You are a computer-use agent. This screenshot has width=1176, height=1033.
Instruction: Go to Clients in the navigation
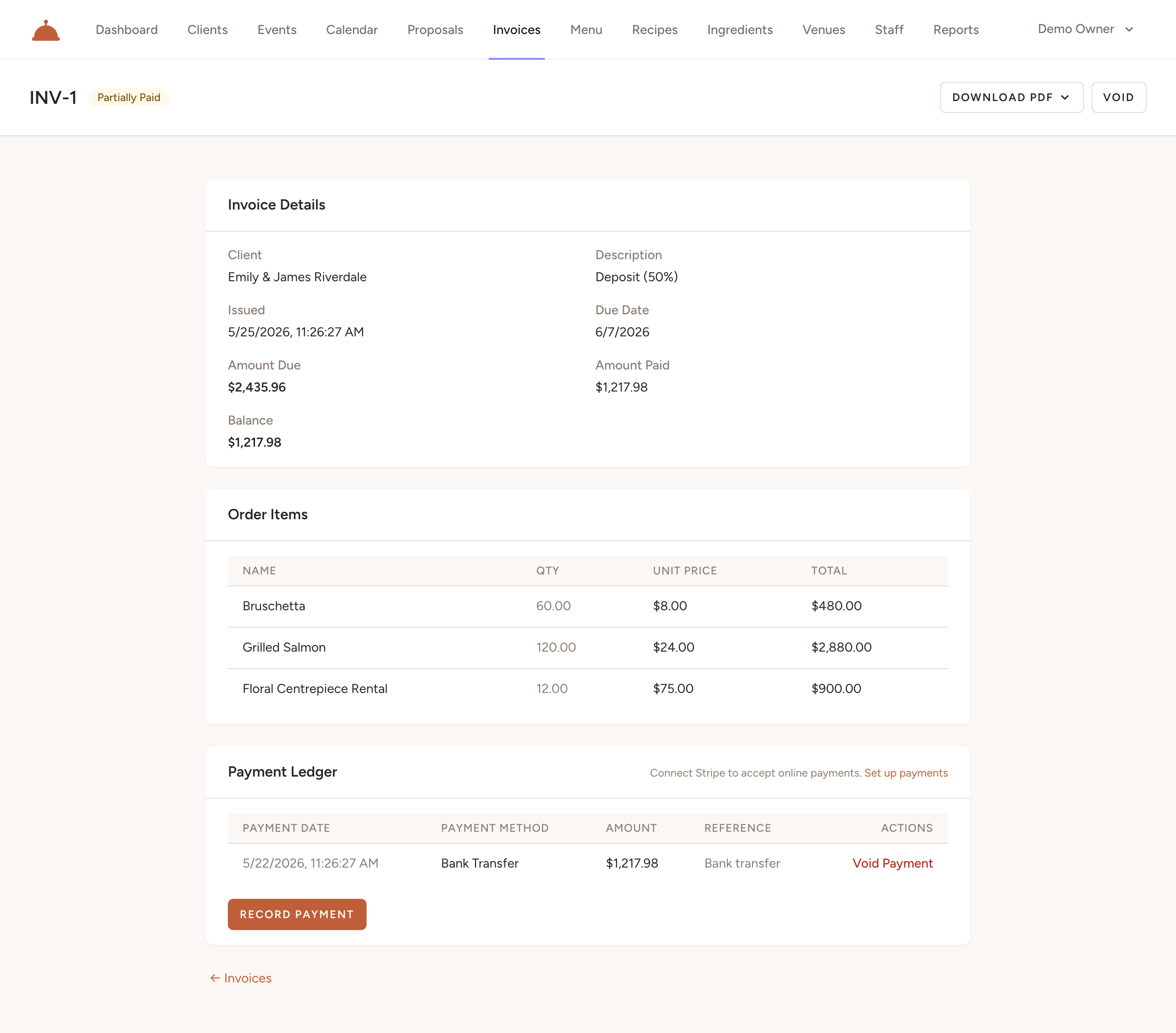[207, 29]
